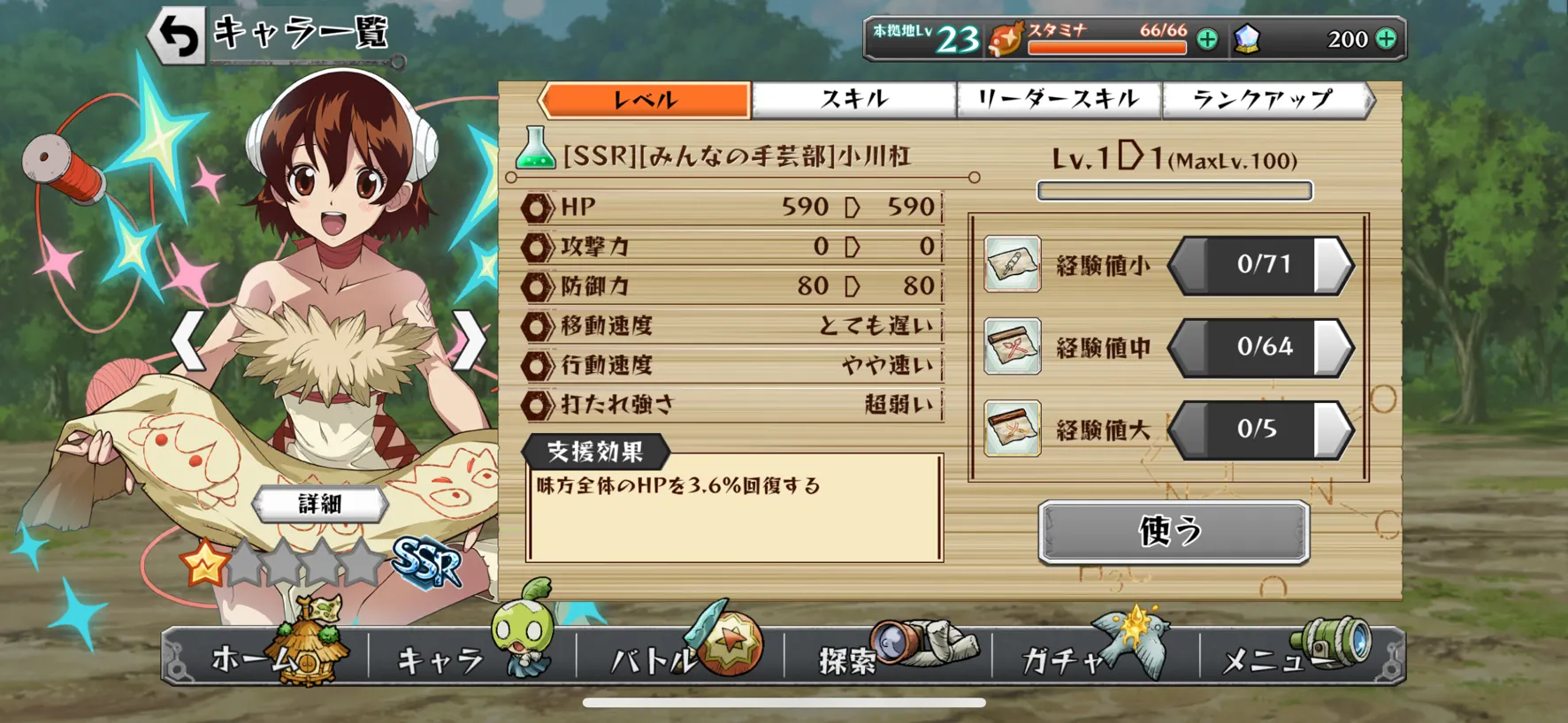1568x723 pixels.
Task: Tap the 使う button
Action: point(1174,531)
